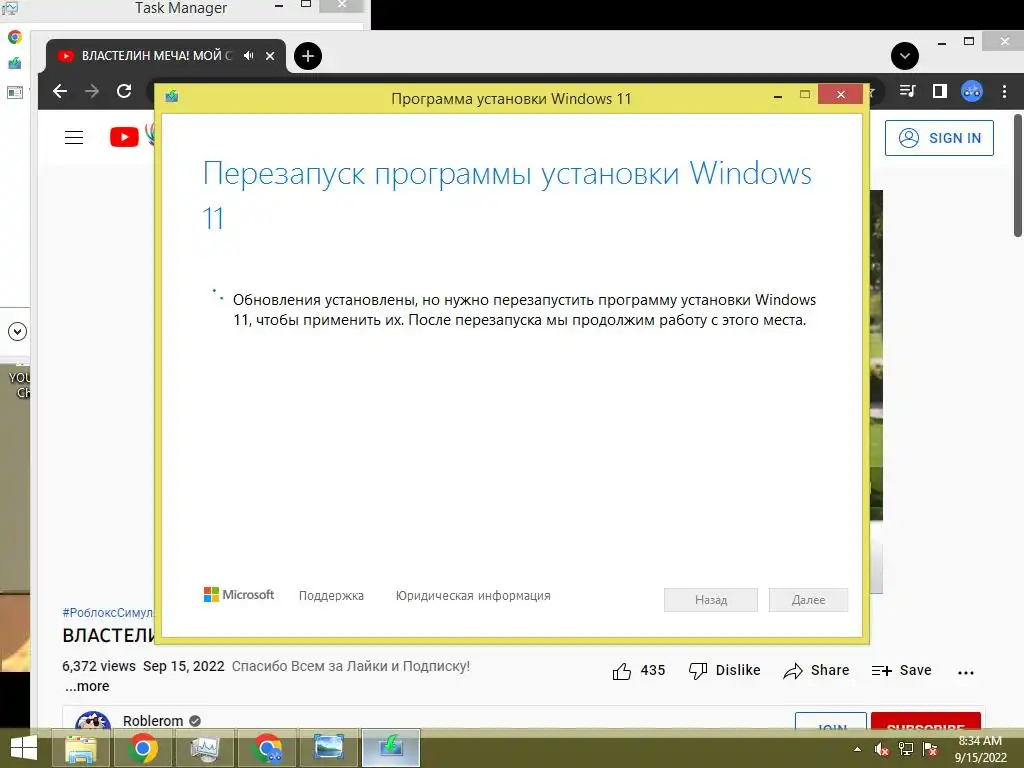The width and height of the screenshot is (1024, 768).
Task: Minimize the Chrome window
Action: (942, 43)
